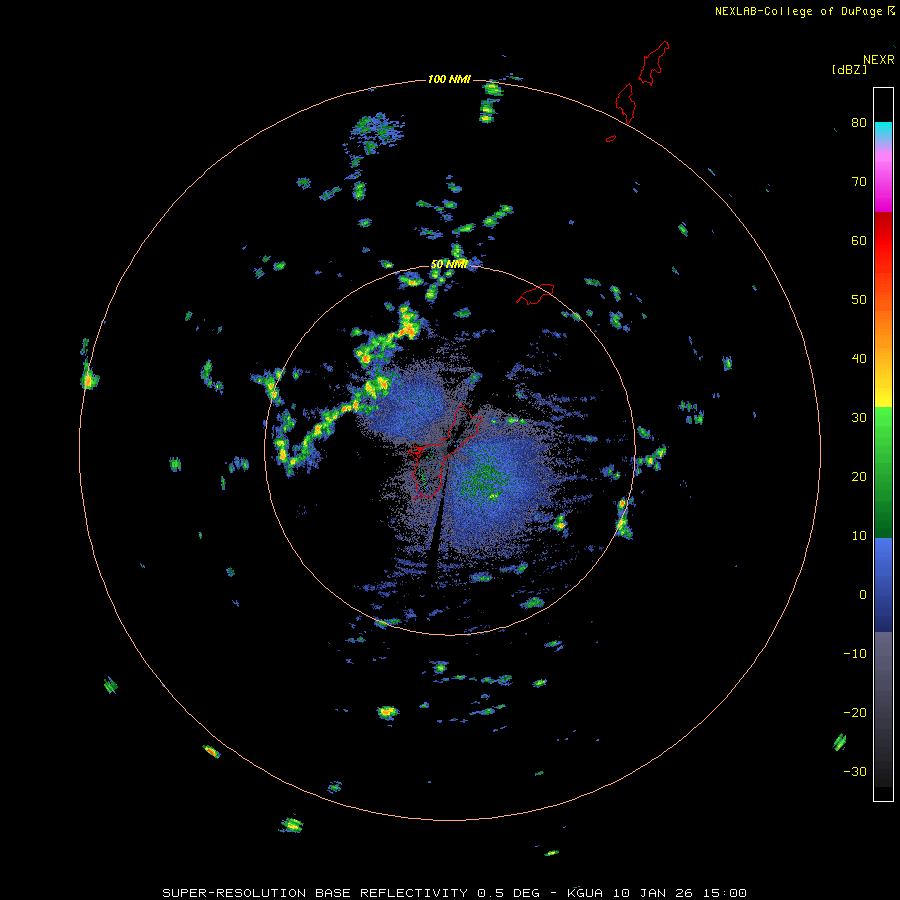Click the -30 value on dBZ scale
This screenshot has height=900, width=900.
855,771
